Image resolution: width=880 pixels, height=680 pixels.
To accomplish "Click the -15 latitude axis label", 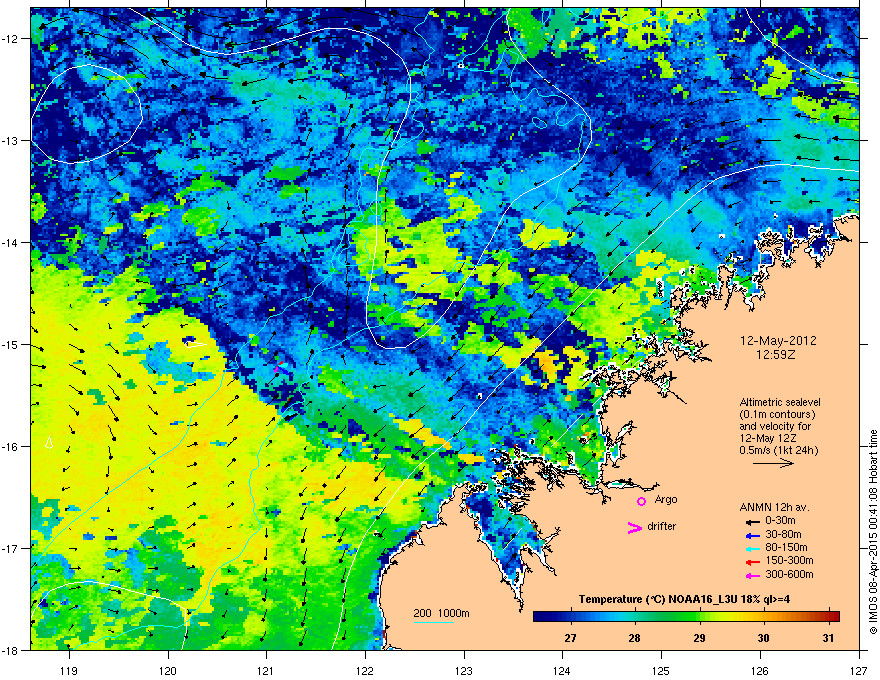I will (x=10, y=345).
